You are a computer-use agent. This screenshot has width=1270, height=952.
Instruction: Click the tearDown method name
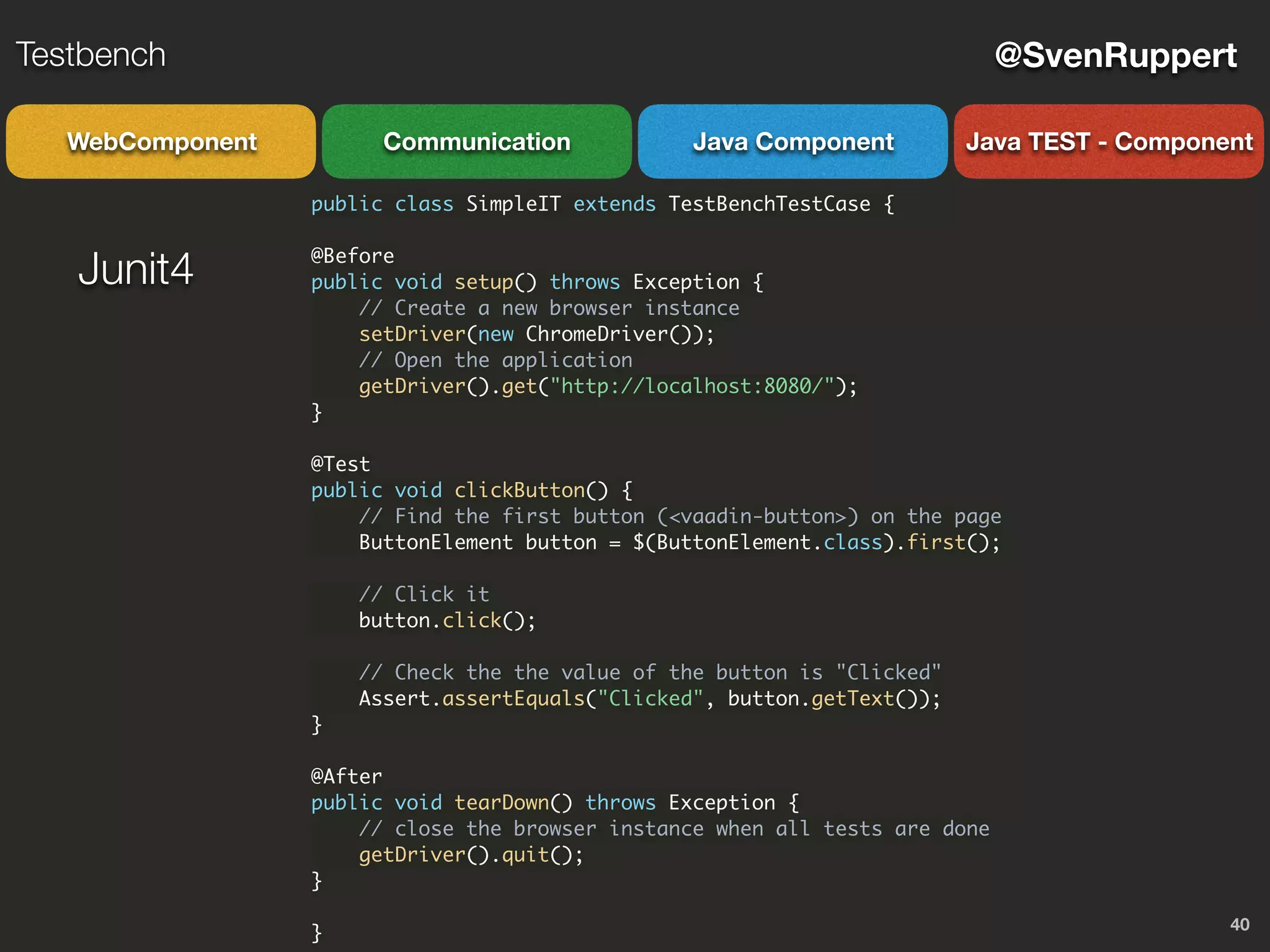[x=502, y=803]
